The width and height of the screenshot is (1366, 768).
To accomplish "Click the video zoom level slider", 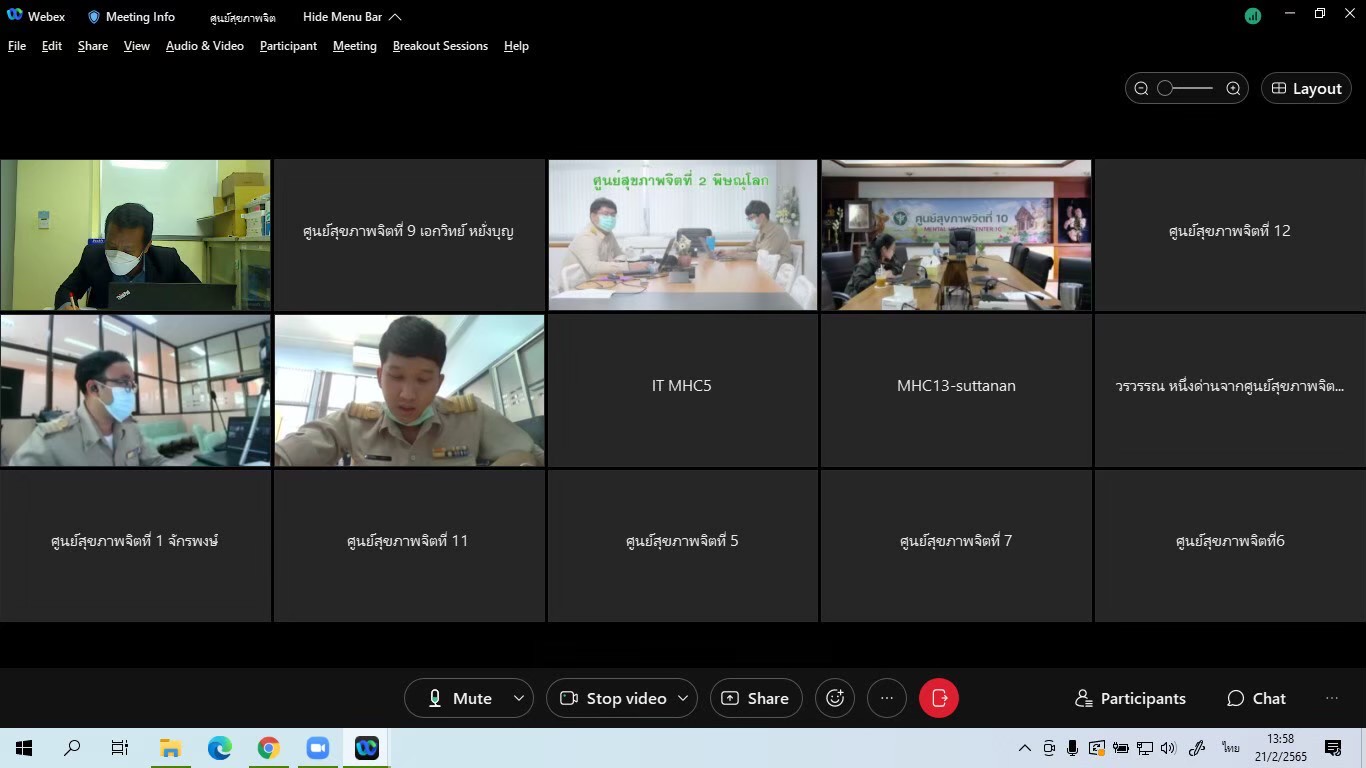I will pos(1186,88).
